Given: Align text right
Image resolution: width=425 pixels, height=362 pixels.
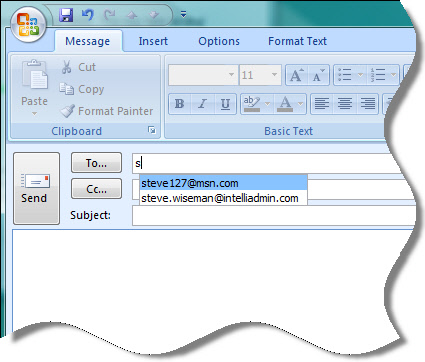Looking at the screenshot, I should pyautogui.click(x=367, y=104).
